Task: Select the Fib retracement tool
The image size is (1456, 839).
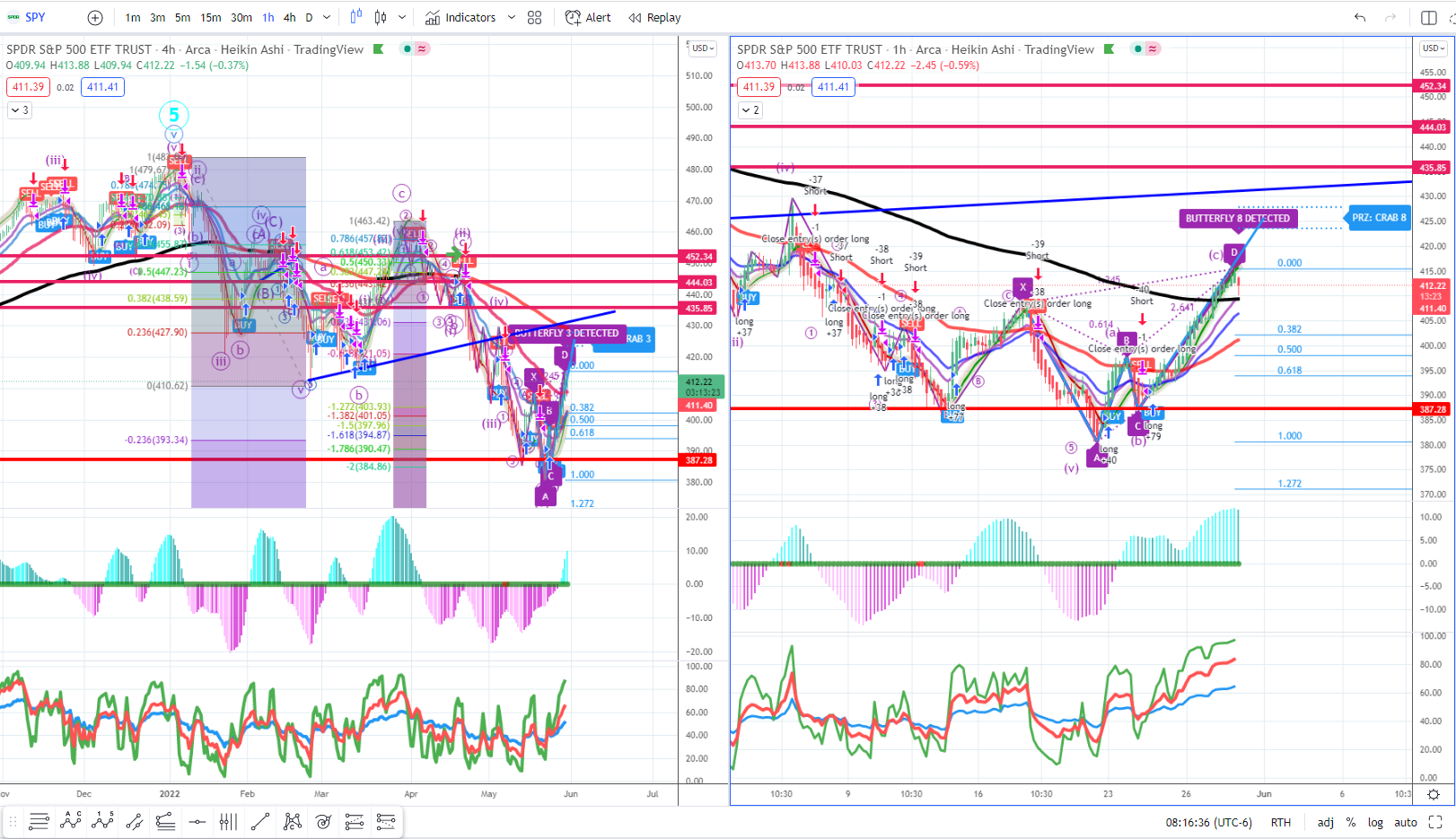Action: pyautogui.click(x=355, y=821)
